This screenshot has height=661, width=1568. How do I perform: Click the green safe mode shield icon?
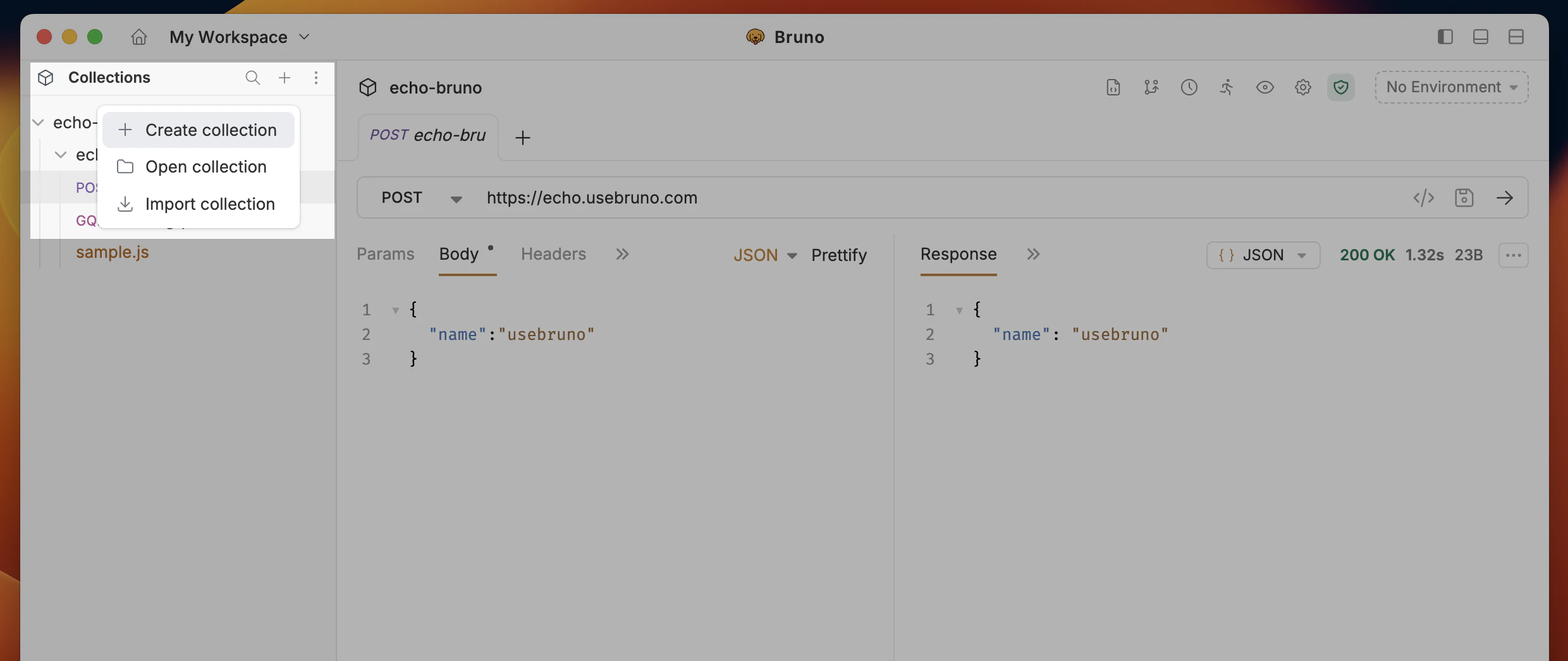pyautogui.click(x=1341, y=87)
